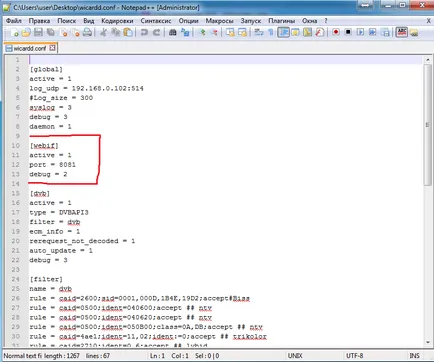The height and width of the screenshot is (362, 434).
Task: Open the Replace dialog toolbar icon
Action: [185, 32]
